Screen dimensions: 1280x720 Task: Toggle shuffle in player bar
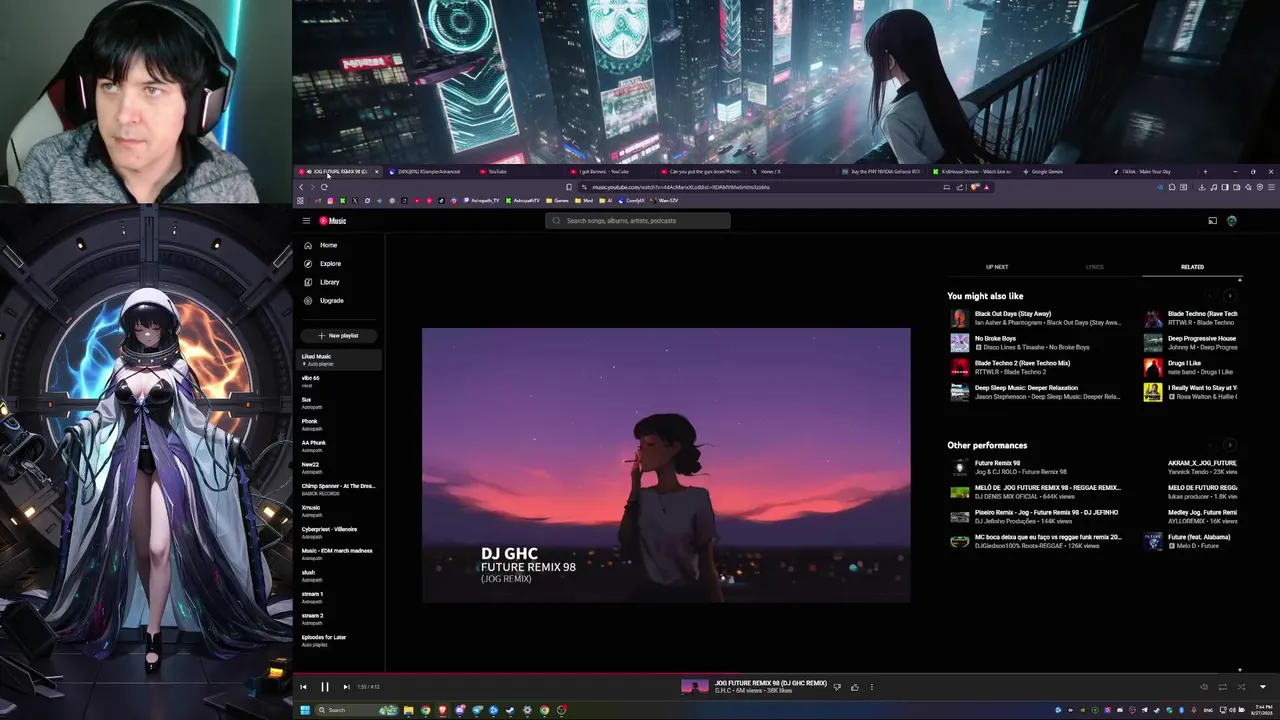(1241, 687)
